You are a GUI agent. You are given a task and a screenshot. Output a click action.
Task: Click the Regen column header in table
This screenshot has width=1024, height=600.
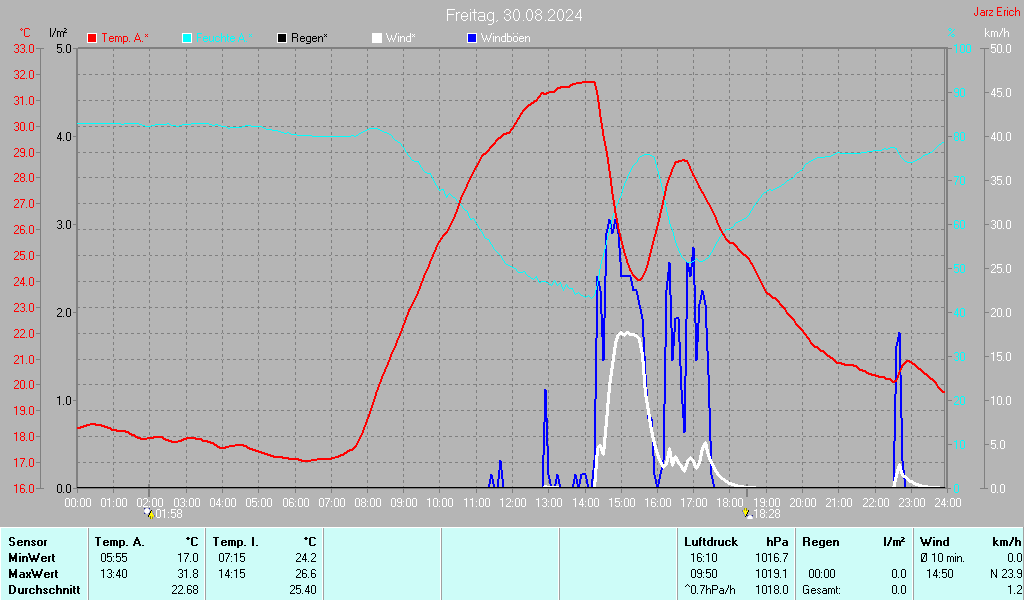click(x=821, y=542)
